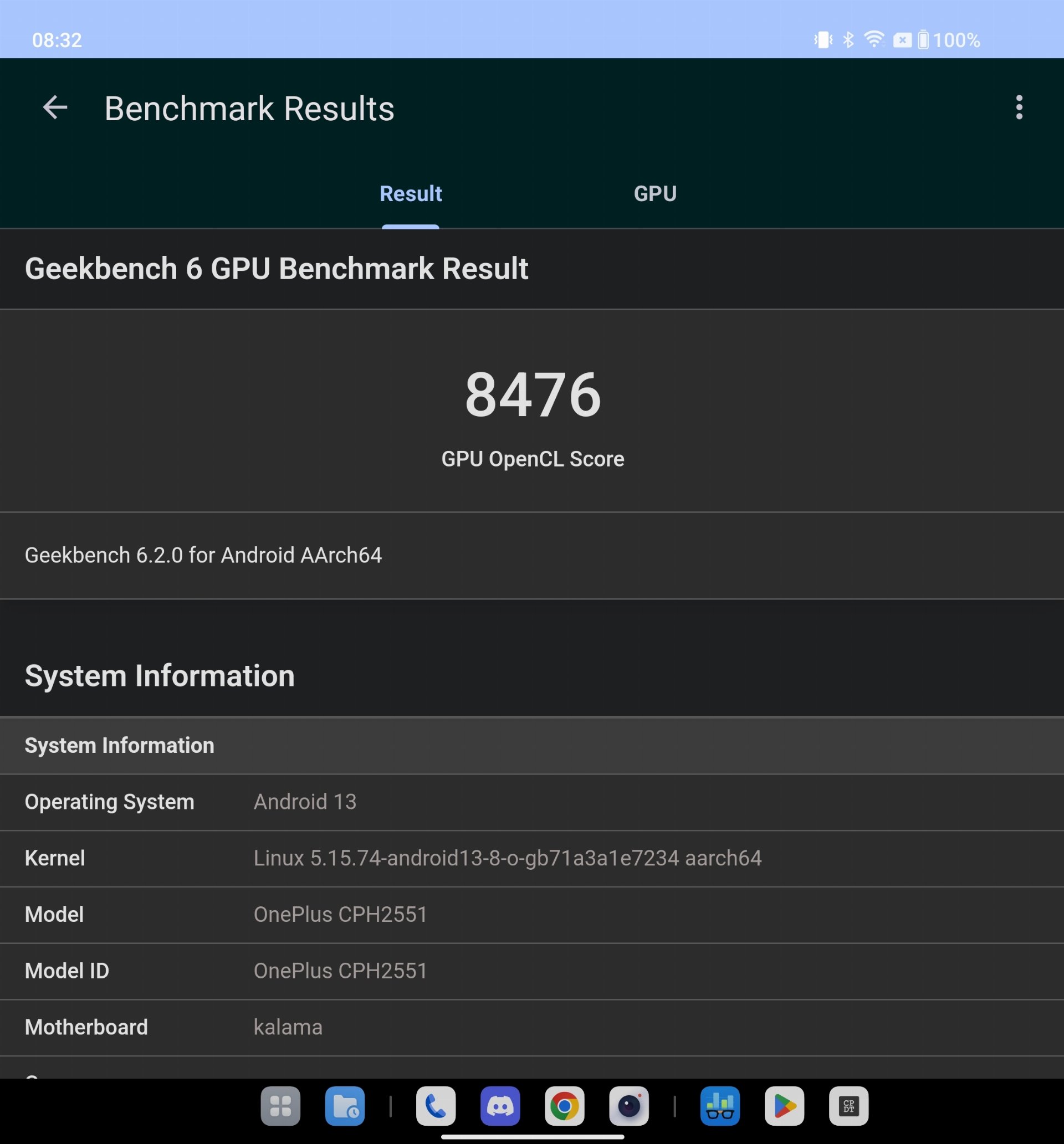Open Chrome browser from the dock
The height and width of the screenshot is (1144, 1064).
tap(564, 1105)
